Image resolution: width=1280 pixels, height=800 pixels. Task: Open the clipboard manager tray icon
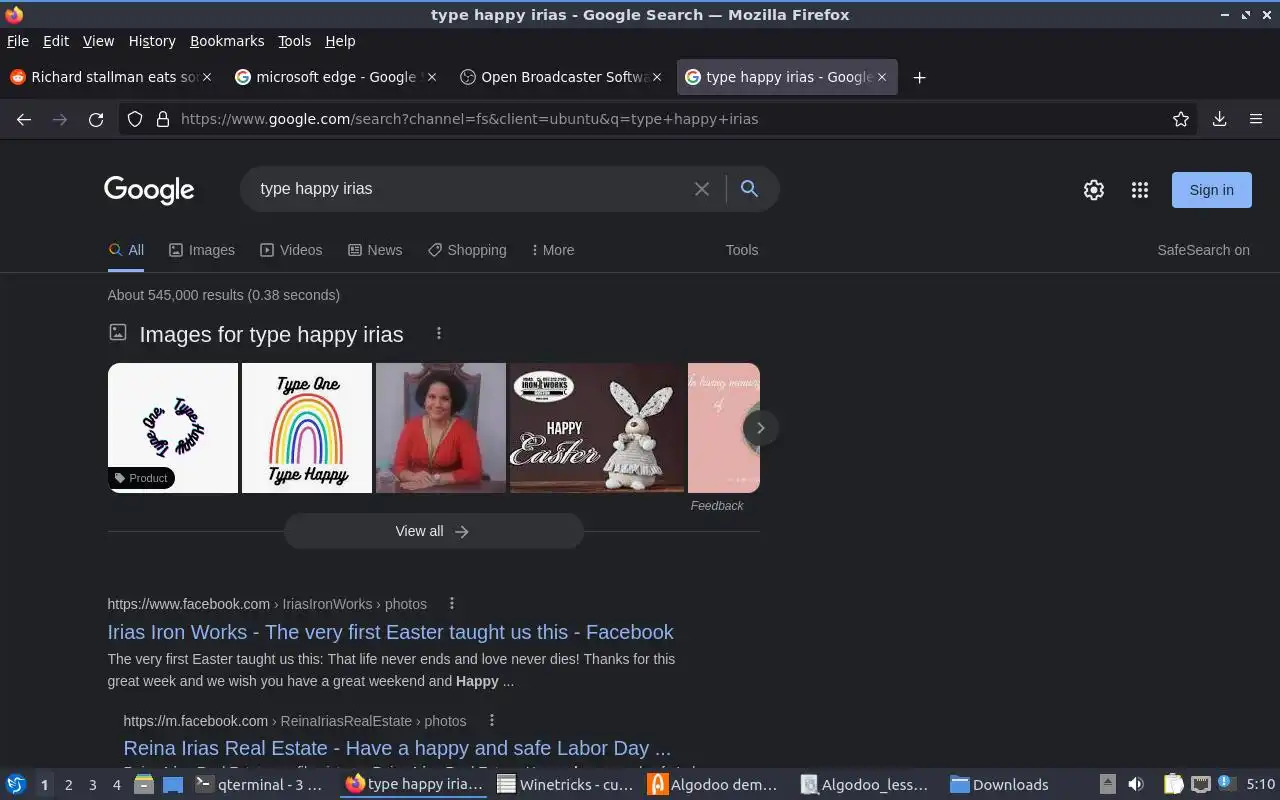pyautogui.click(x=1174, y=785)
